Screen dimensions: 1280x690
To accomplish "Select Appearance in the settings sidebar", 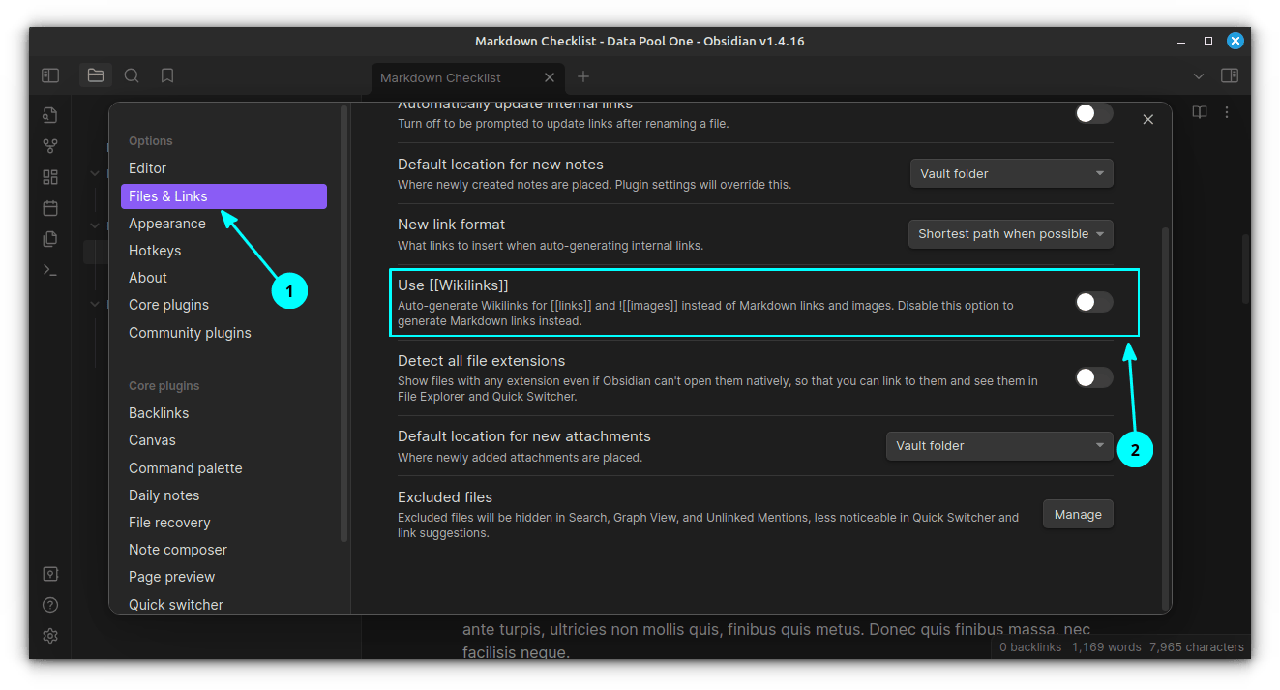I will [x=167, y=223].
